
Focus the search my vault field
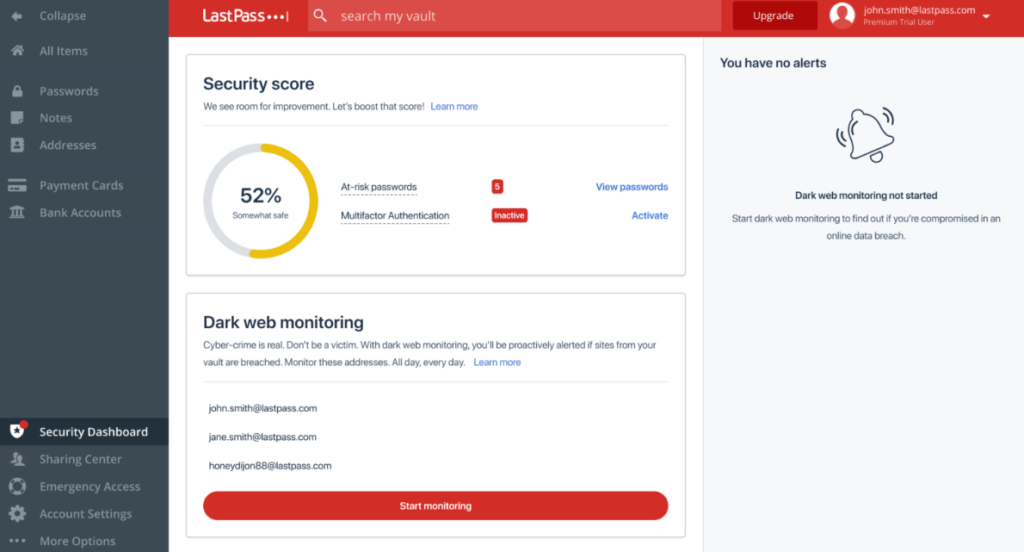(515, 16)
